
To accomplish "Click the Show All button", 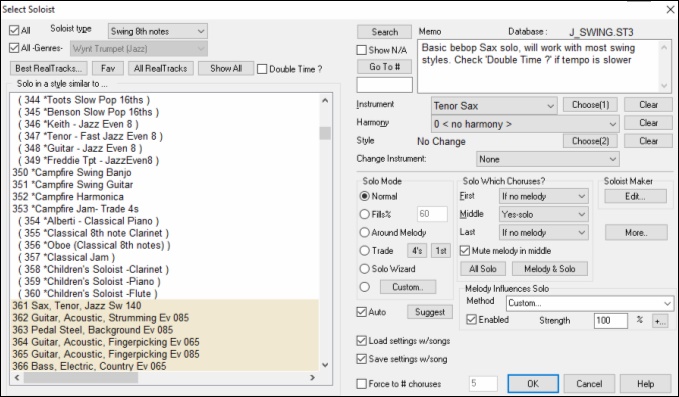I will [226, 68].
